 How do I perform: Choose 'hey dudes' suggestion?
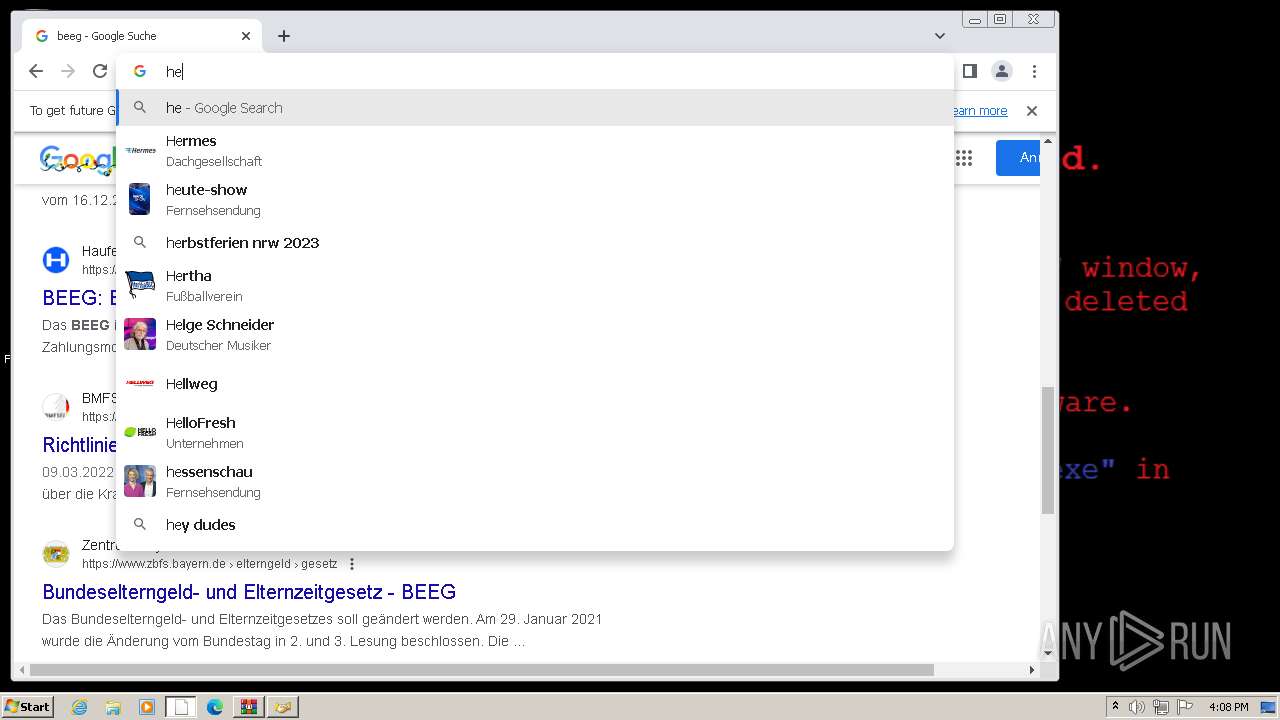point(535,525)
